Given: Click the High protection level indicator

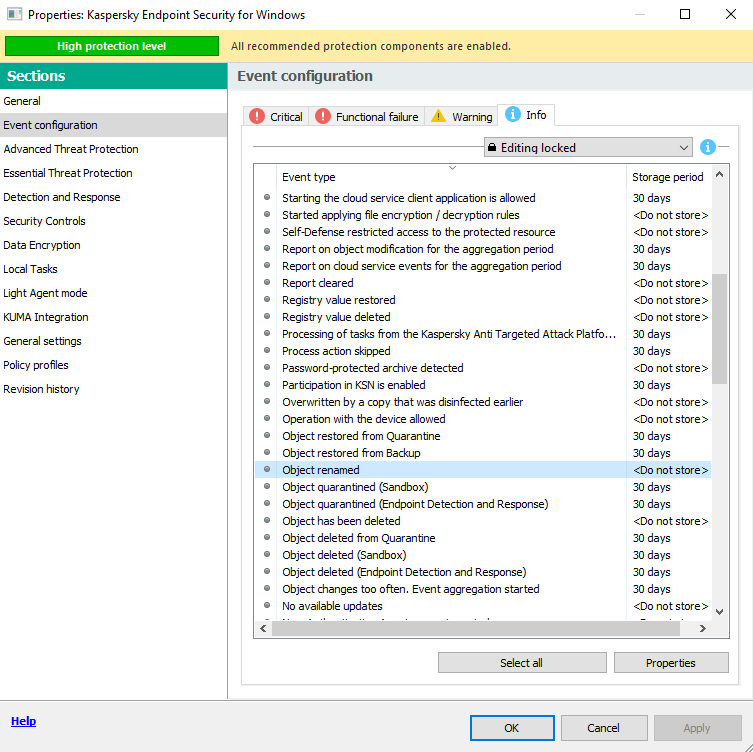Looking at the screenshot, I should (x=111, y=46).
